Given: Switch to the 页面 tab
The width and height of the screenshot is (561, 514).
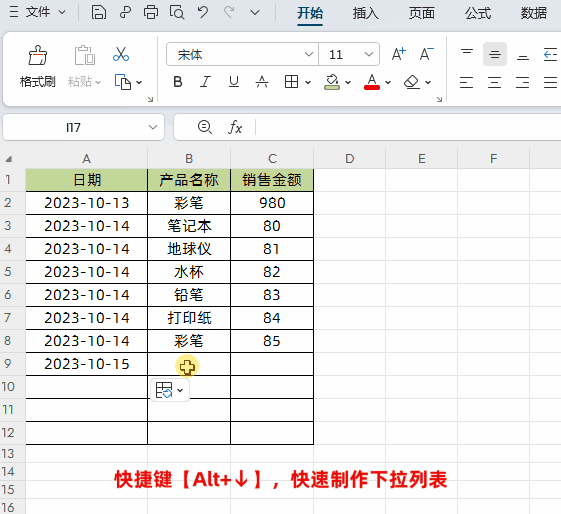Looking at the screenshot, I should pyautogui.click(x=421, y=13).
